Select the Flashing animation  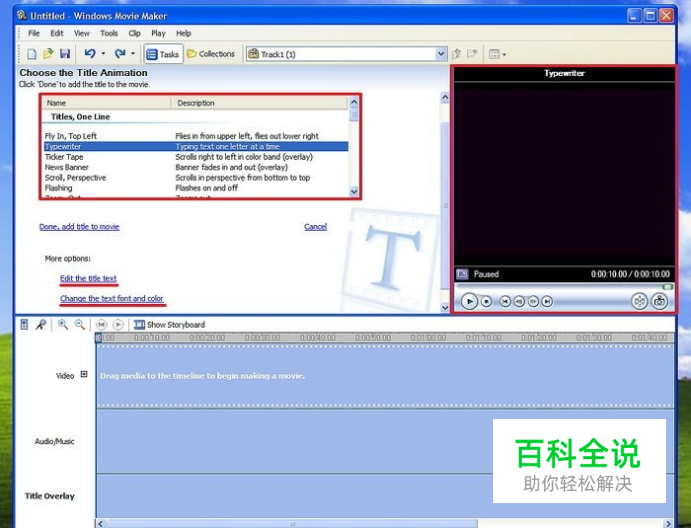(196, 188)
